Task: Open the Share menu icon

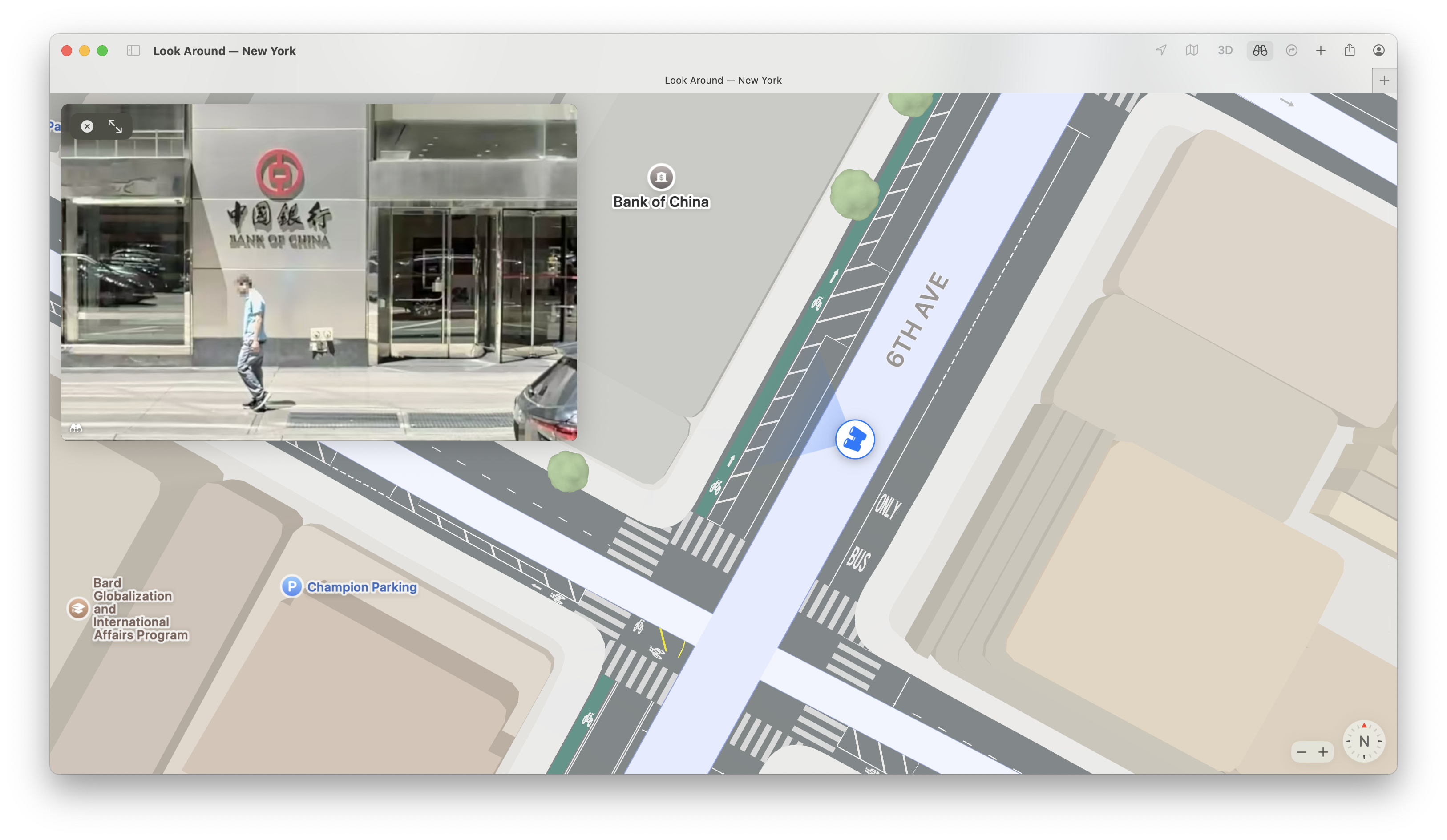Action: 1350,50
